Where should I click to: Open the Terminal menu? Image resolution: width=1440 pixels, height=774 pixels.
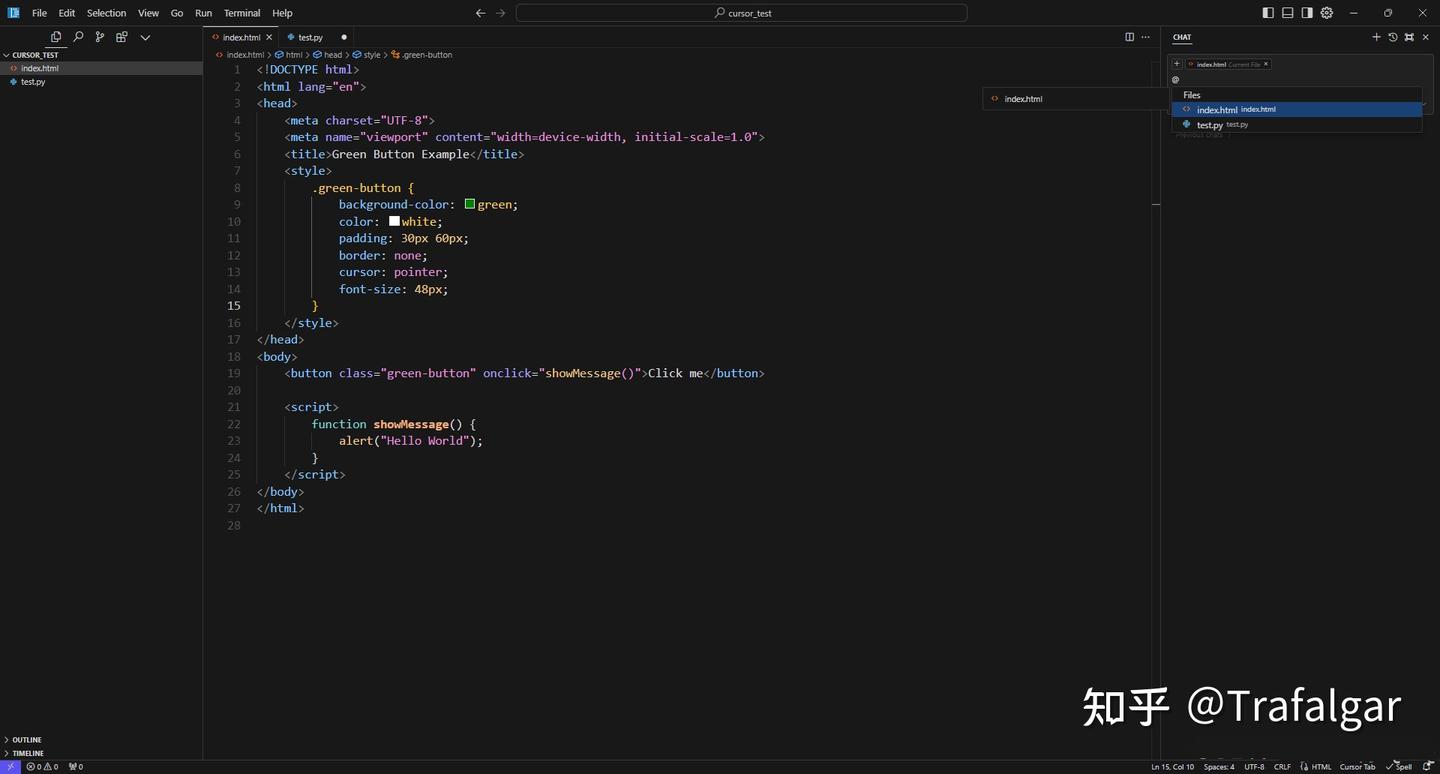(x=242, y=13)
